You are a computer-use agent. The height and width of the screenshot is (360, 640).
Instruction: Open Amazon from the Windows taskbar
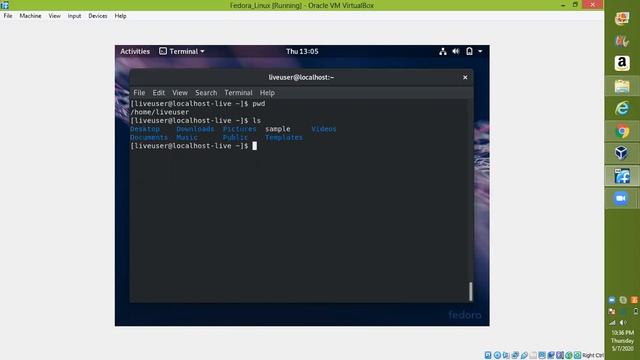(622, 63)
